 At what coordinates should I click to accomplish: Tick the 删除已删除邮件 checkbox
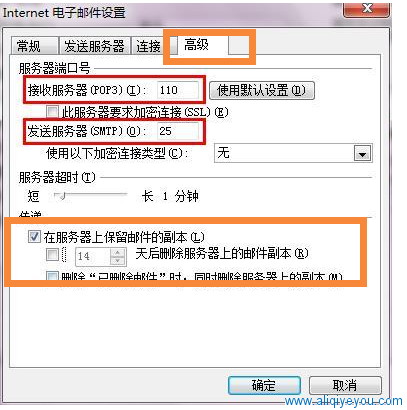pos(52,276)
